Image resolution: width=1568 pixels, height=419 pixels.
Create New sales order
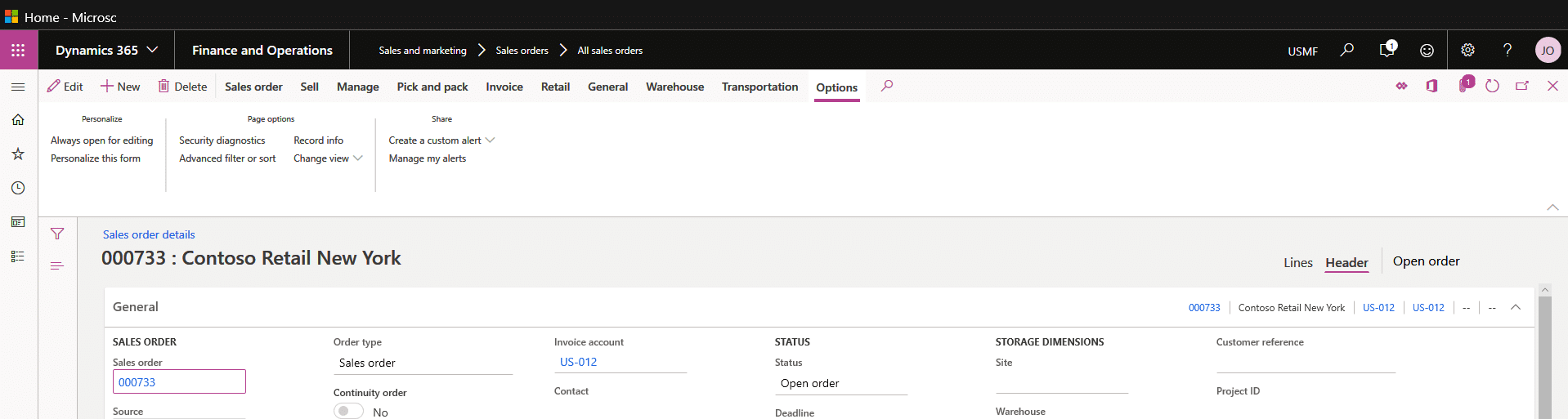tap(120, 87)
